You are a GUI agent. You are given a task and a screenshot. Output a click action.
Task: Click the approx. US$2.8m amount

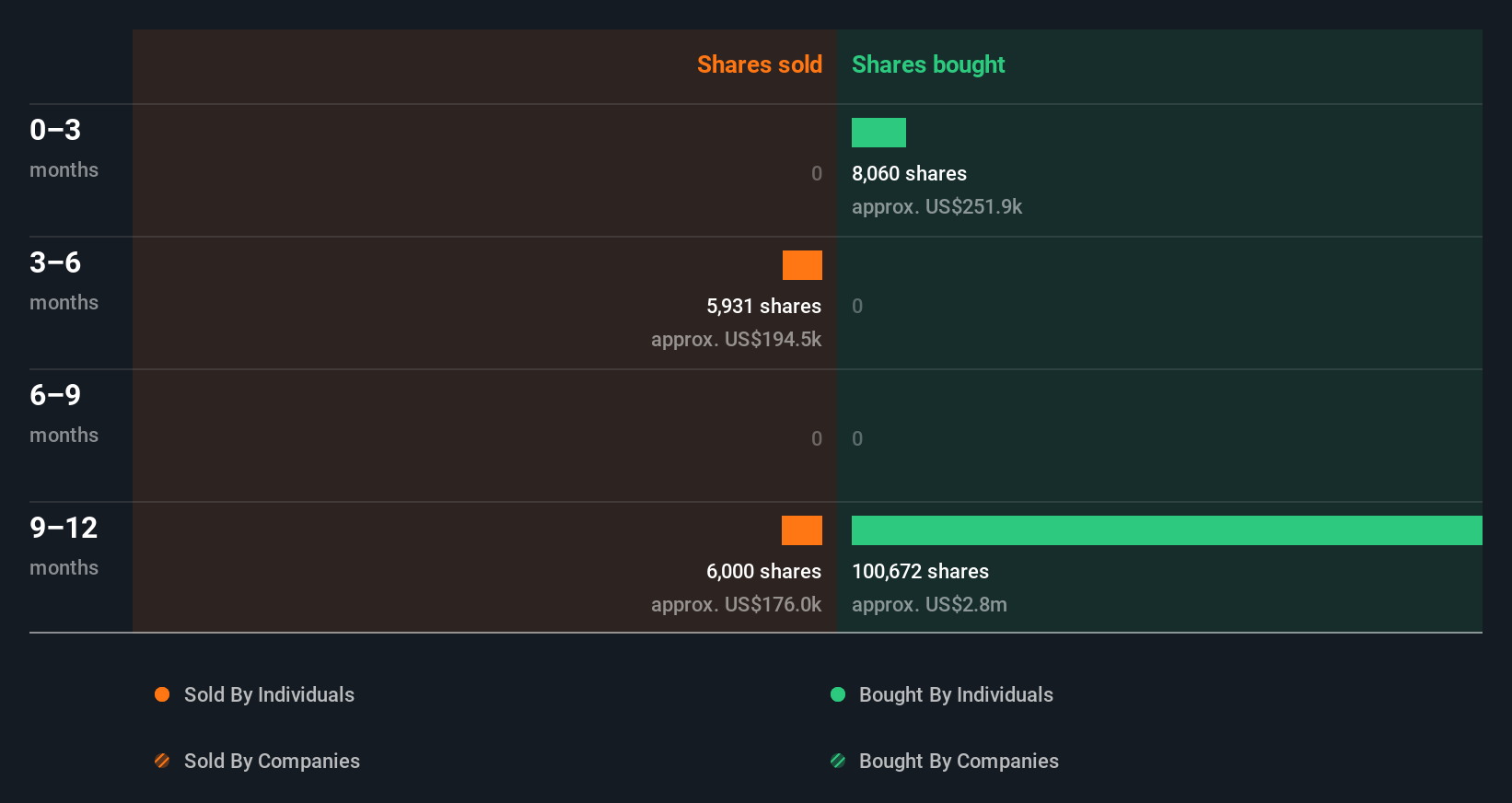click(x=929, y=605)
